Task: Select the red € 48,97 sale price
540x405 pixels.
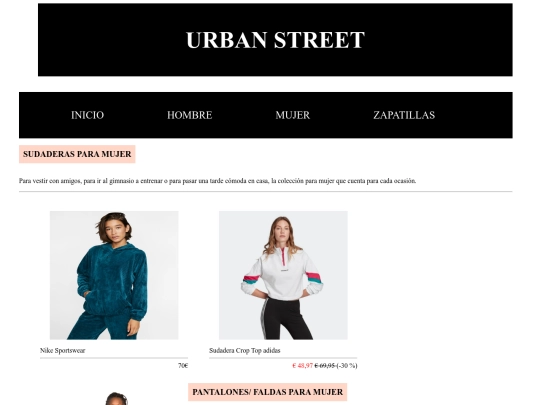Action: click(x=302, y=366)
